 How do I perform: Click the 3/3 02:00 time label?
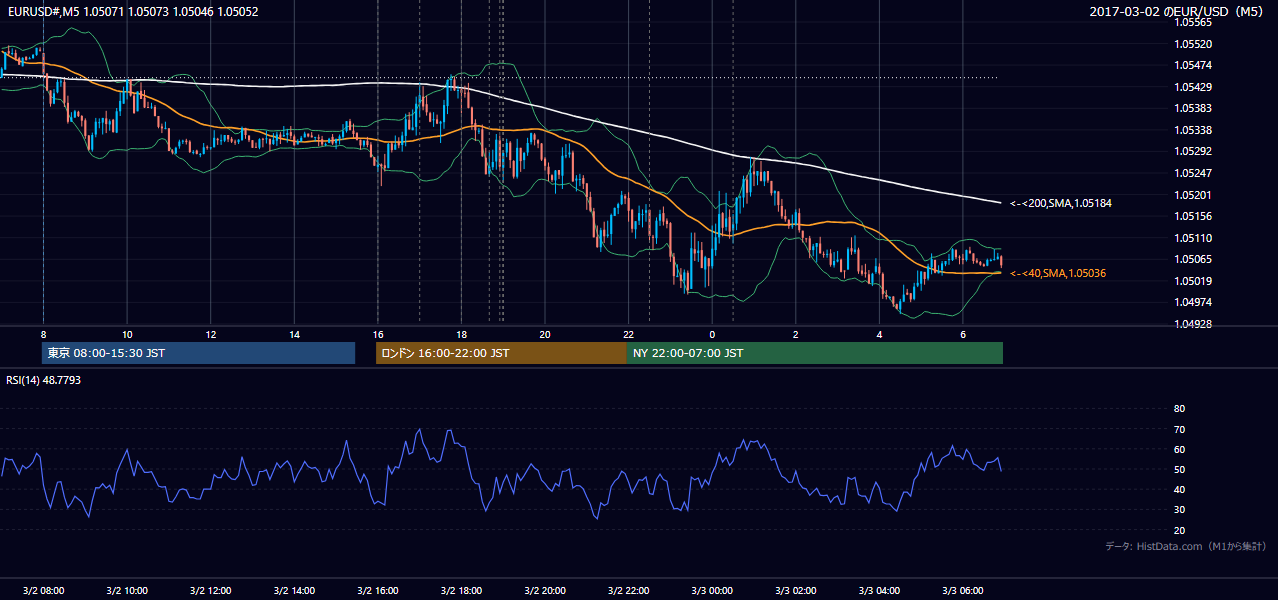click(x=795, y=590)
